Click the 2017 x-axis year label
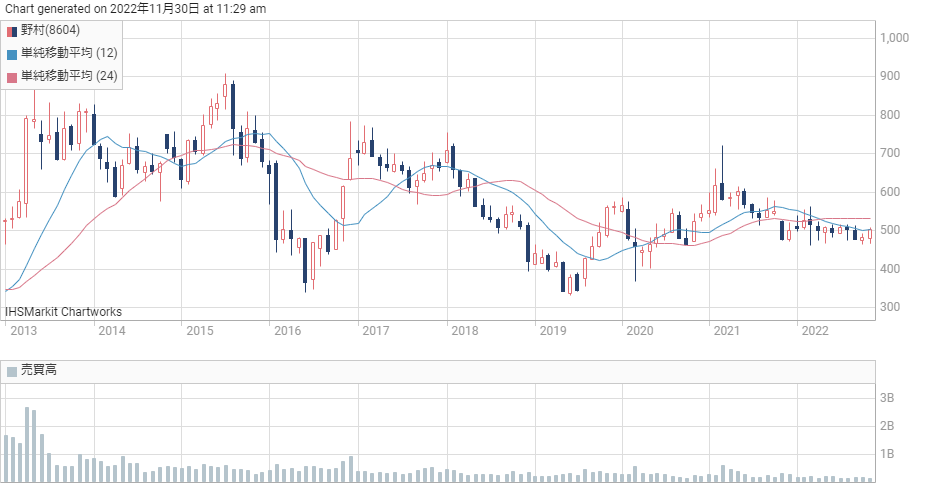The height and width of the screenshot is (484, 932). tap(376, 331)
